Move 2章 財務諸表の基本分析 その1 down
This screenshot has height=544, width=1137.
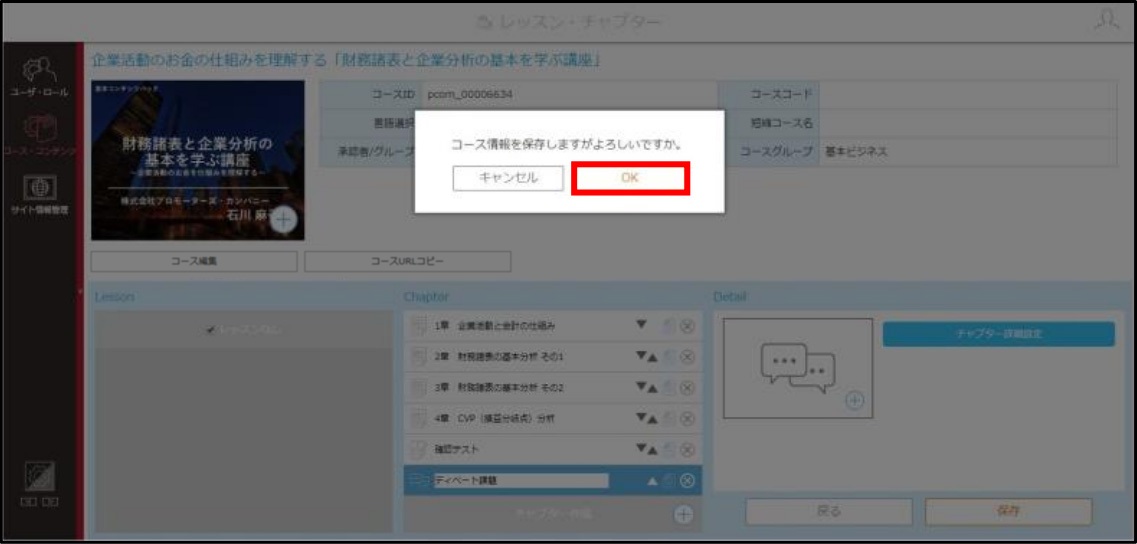[641, 357]
